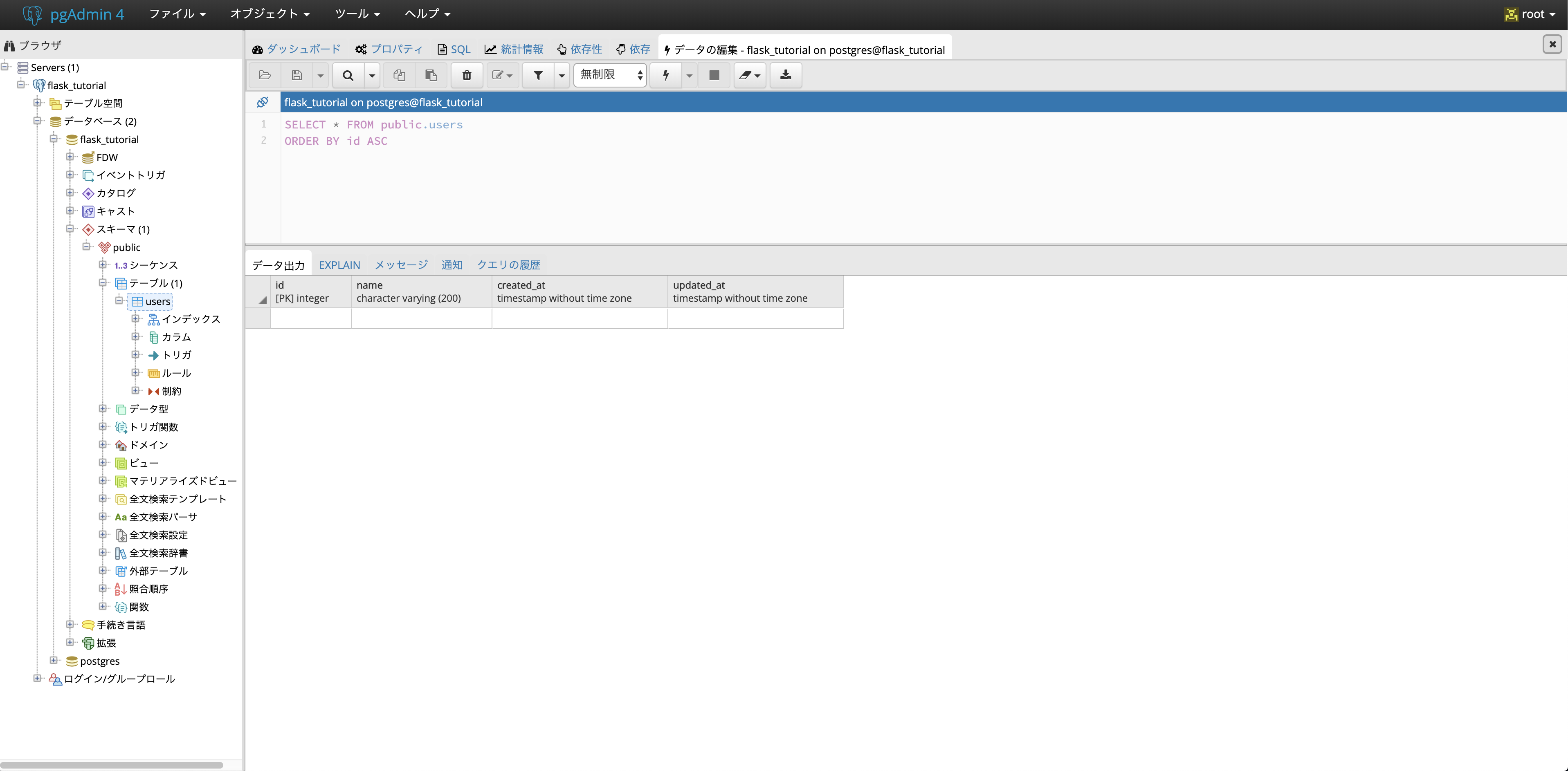Click the open file toolbar icon
Image resolution: width=1568 pixels, height=771 pixels.
coord(265,75)
